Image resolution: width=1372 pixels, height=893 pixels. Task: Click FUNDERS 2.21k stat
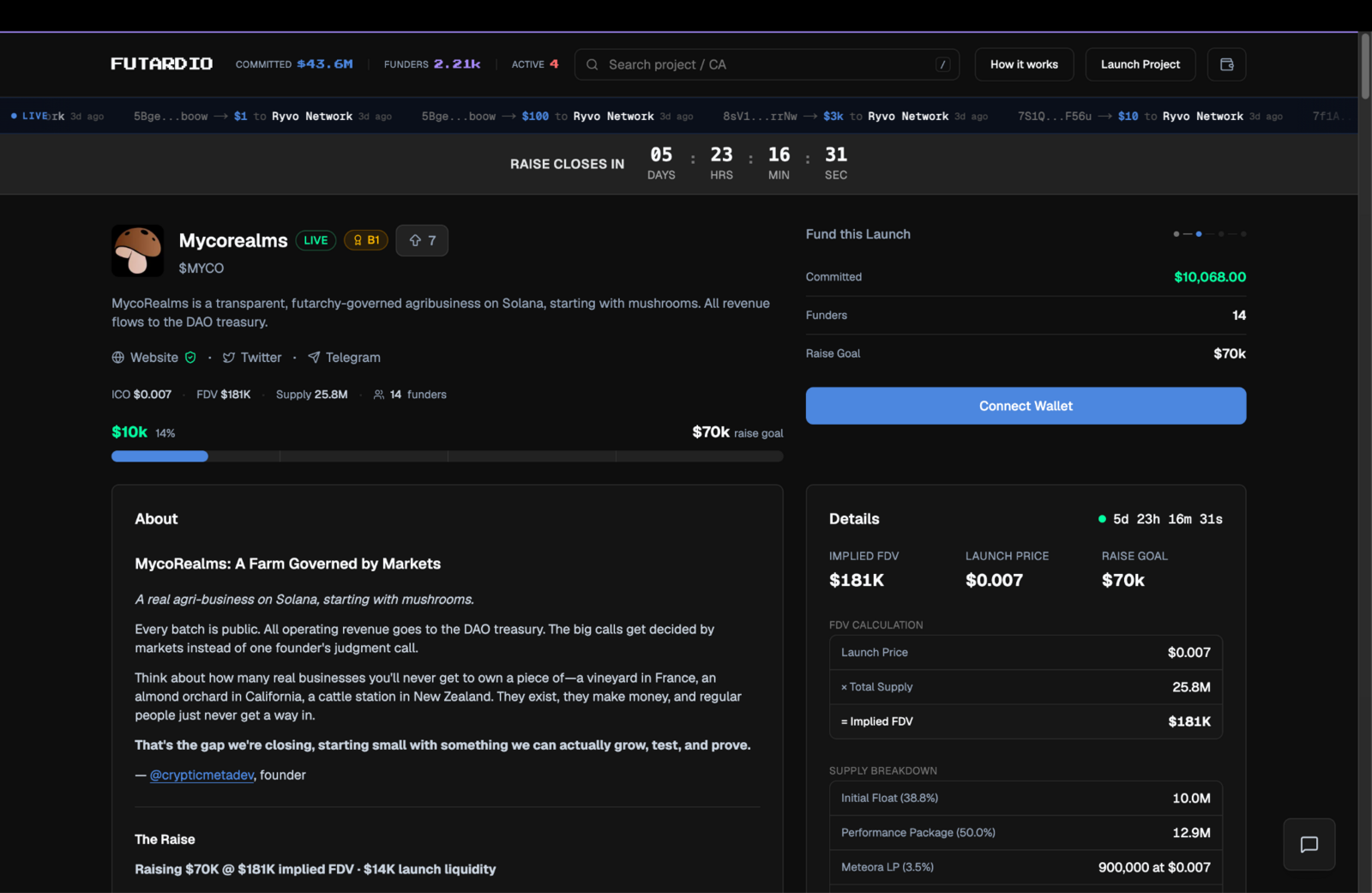432,64
